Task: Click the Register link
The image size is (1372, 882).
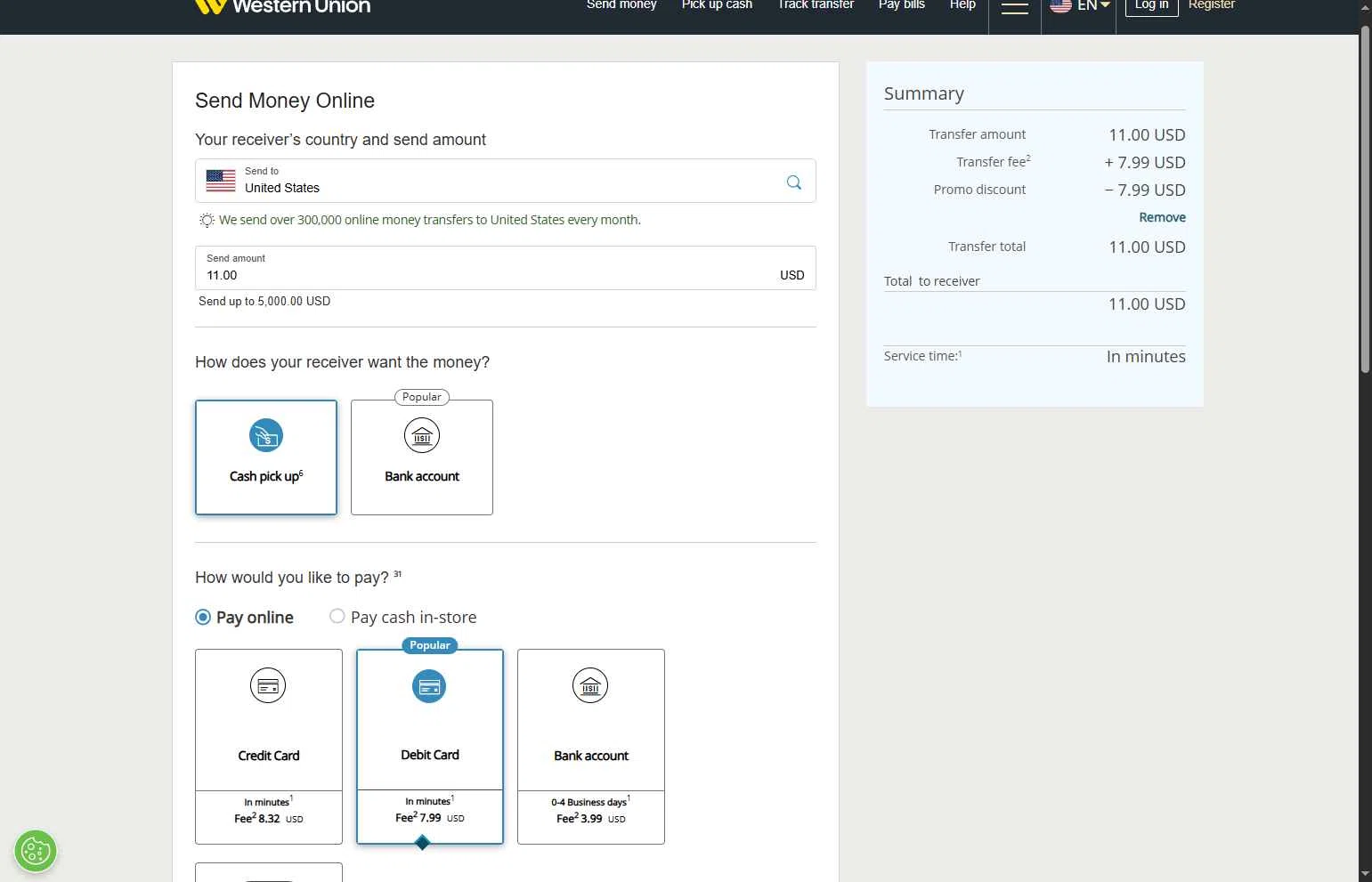Action: [1212, 5]
